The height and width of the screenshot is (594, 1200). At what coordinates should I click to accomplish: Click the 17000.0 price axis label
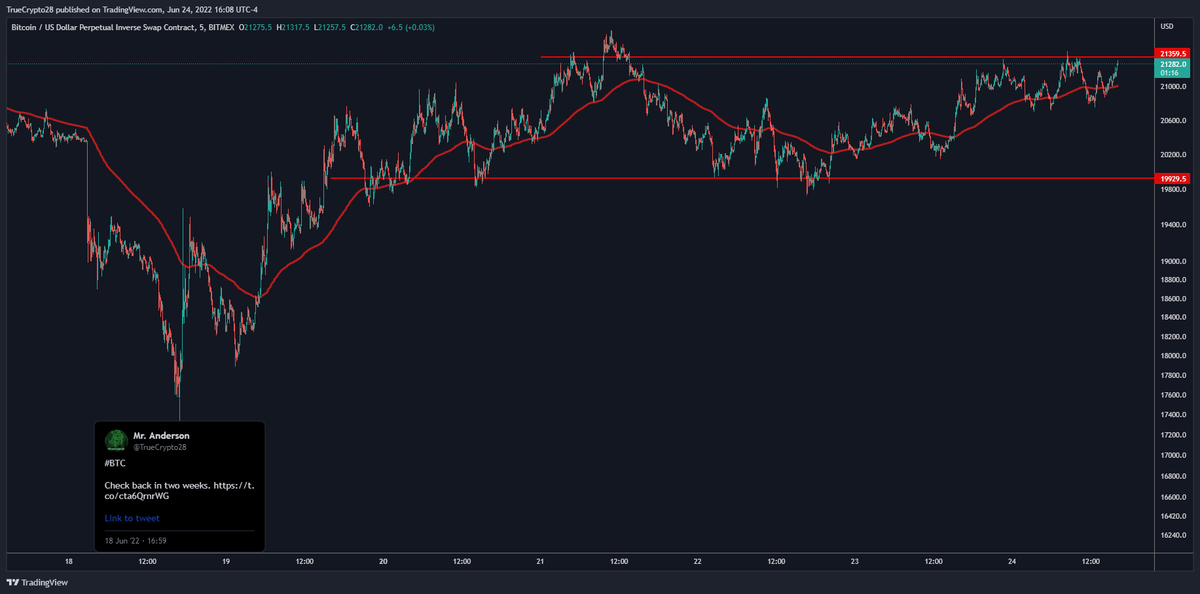(1172, 455)
